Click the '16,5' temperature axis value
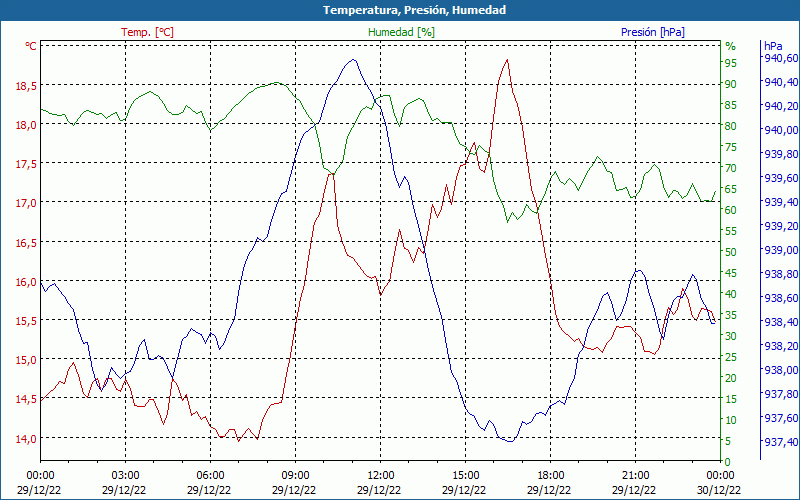The image size is (800, 500). coord(26,243)
